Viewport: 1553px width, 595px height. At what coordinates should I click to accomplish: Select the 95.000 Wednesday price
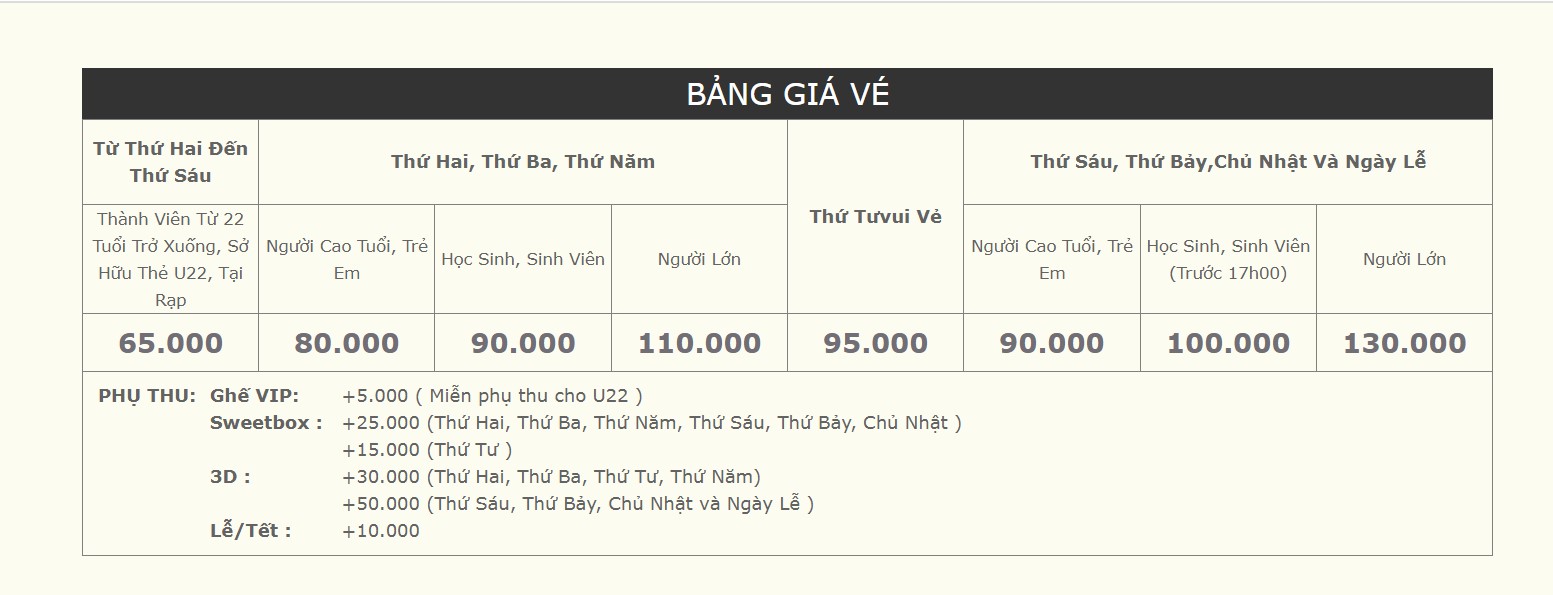point(875,343)
